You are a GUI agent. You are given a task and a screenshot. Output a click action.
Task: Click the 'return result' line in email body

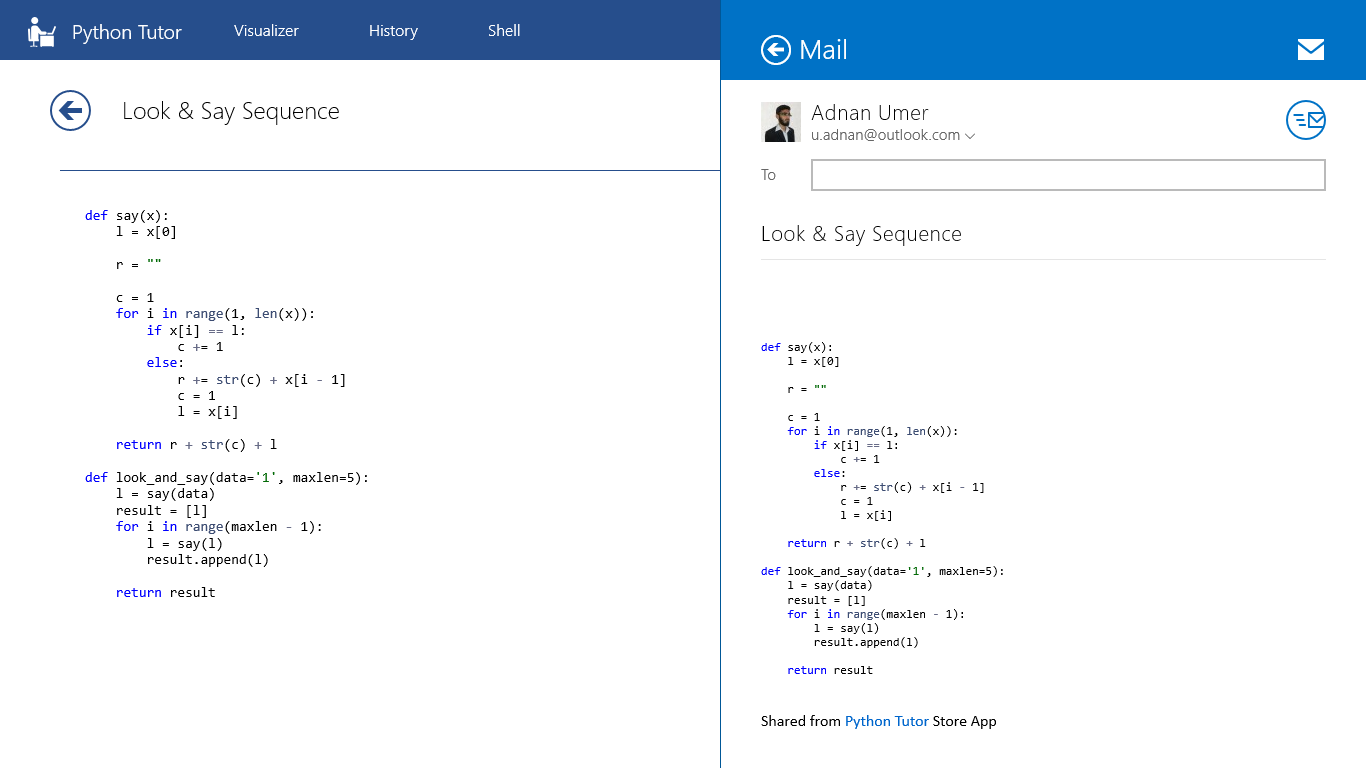(x=830, y=670)
